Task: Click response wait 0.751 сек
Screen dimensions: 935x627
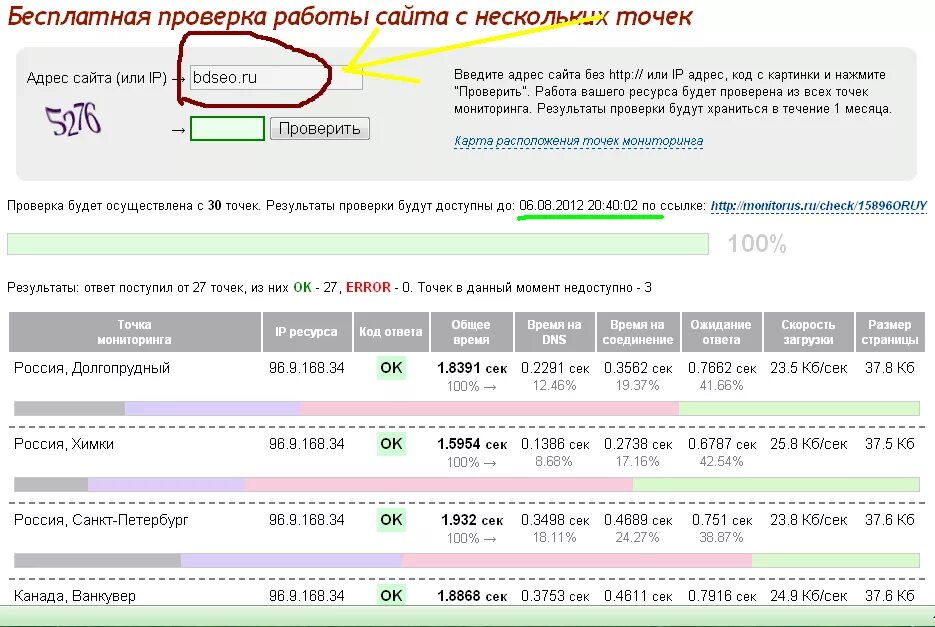Action: (722, 520)
